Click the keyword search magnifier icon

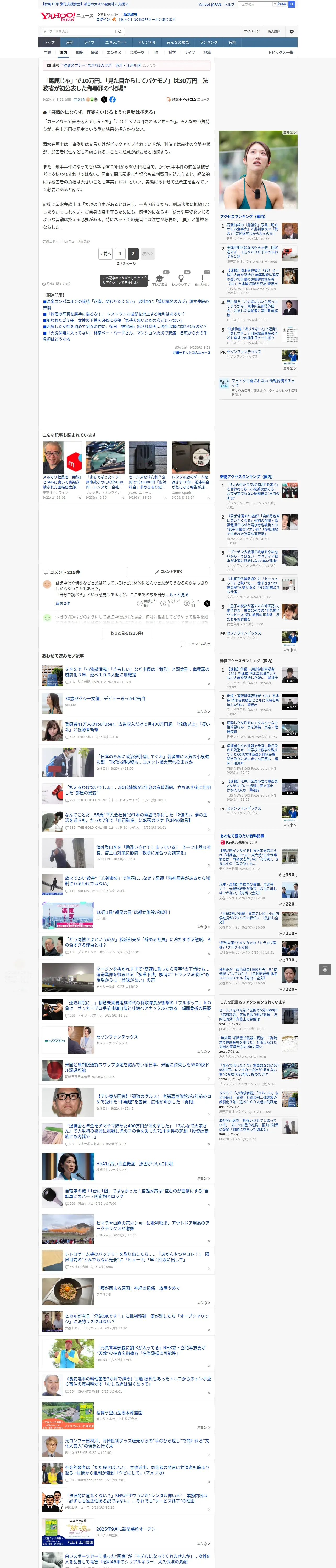click(x=120, y=32)
